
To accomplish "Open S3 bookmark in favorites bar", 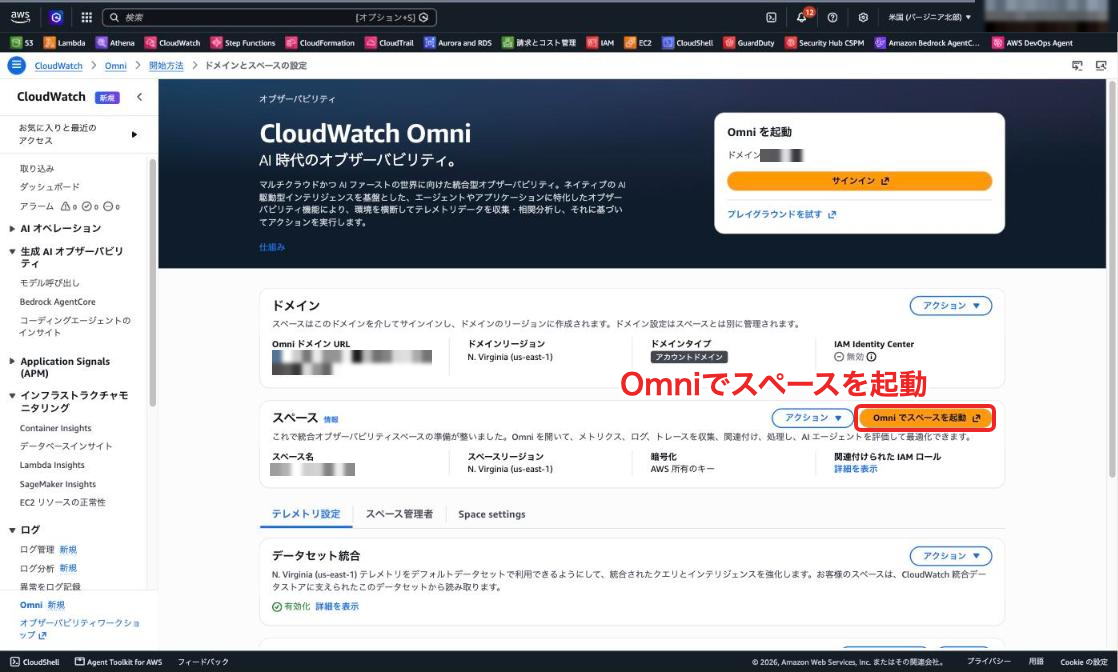I will coord(22,43).
